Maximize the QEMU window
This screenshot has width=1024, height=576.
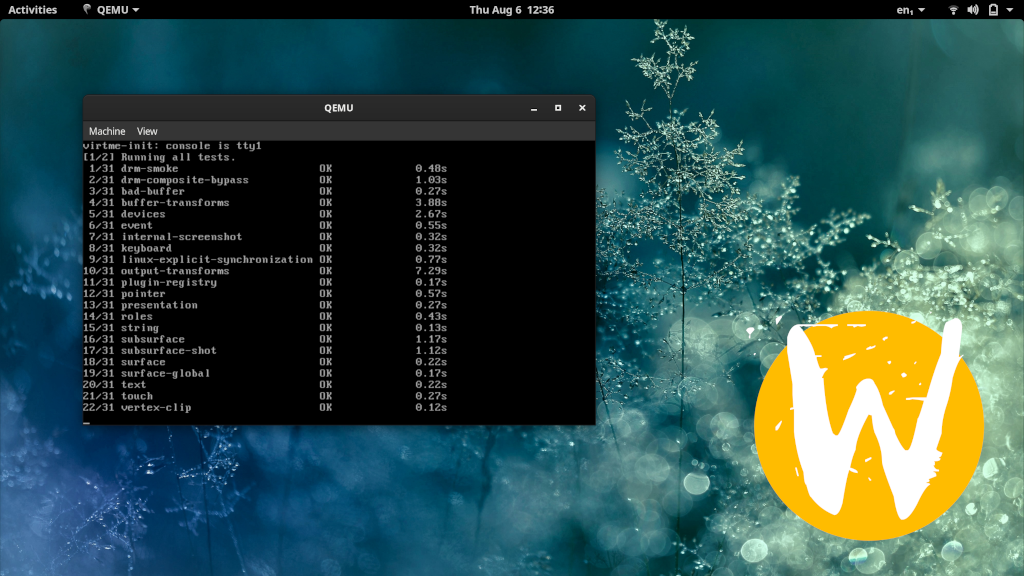(558, 108)
